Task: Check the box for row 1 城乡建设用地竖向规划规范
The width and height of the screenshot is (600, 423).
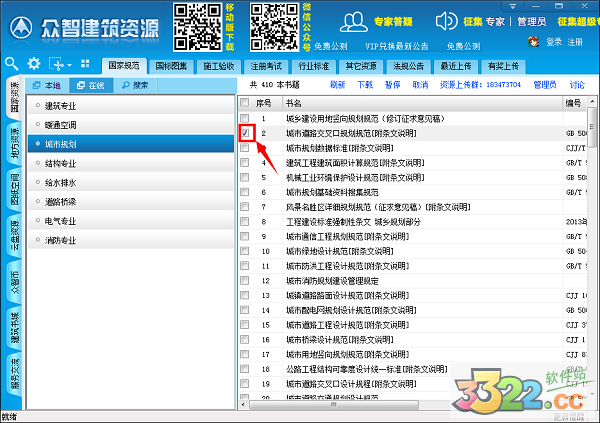Action: click(x=245, y=118)
